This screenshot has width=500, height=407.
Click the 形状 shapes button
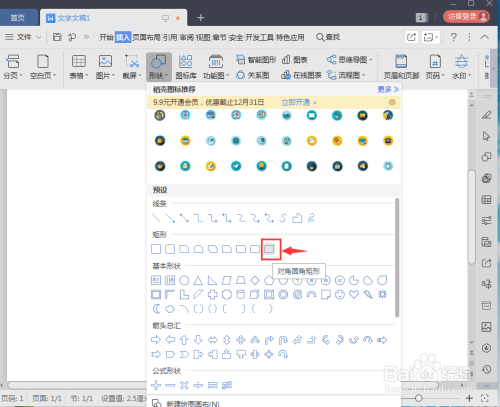tap(158, 67)
